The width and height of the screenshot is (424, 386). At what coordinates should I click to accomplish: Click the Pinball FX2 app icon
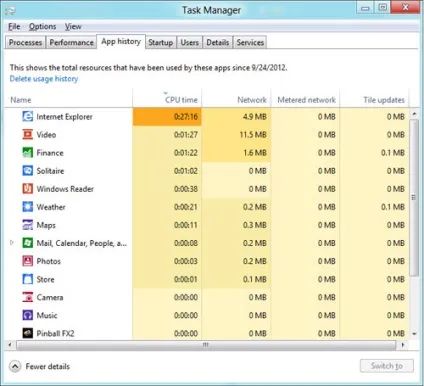[x=28, y=333]
